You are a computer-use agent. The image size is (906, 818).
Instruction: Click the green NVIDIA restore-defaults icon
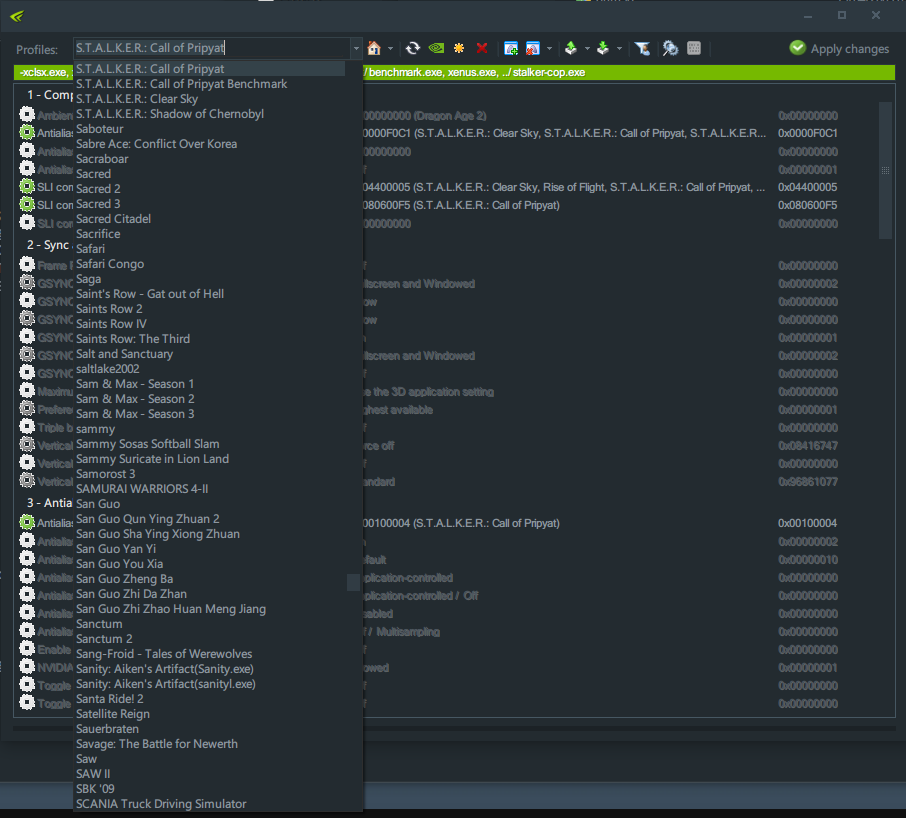(x=436, y=49)
